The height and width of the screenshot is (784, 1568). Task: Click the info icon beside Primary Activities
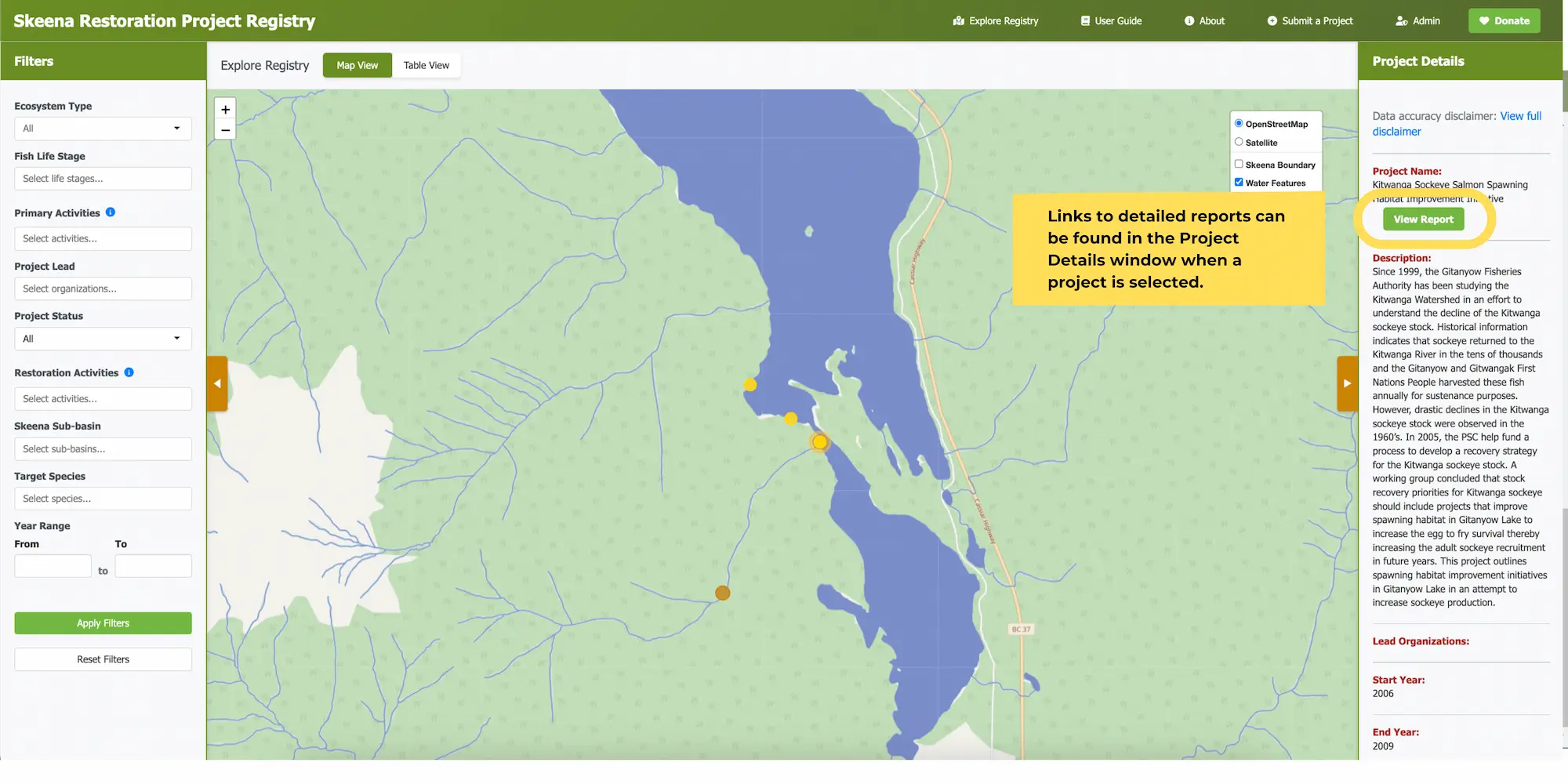[111, 212]
